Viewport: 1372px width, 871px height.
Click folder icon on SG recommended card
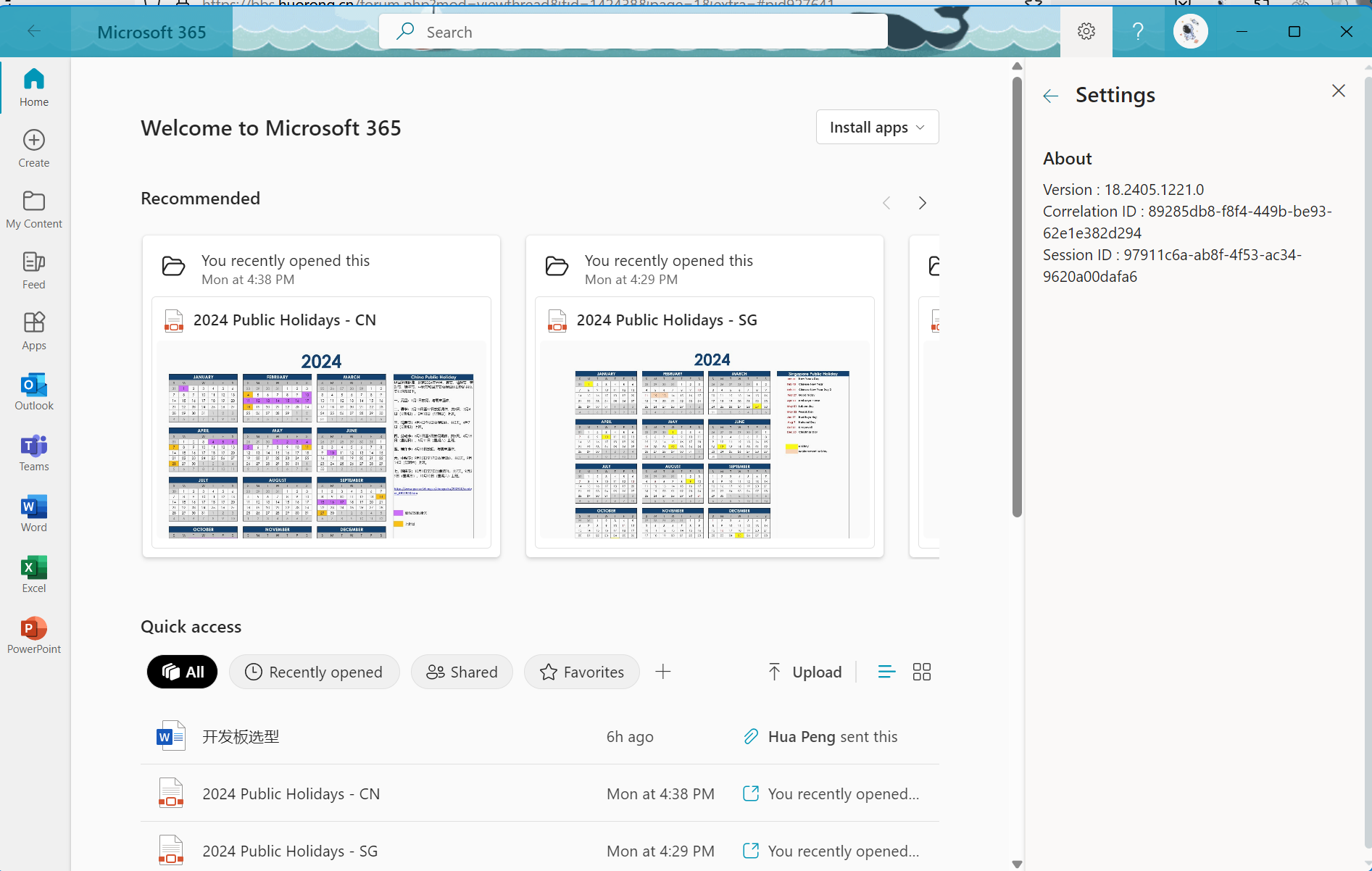click(x=557, y=266)
